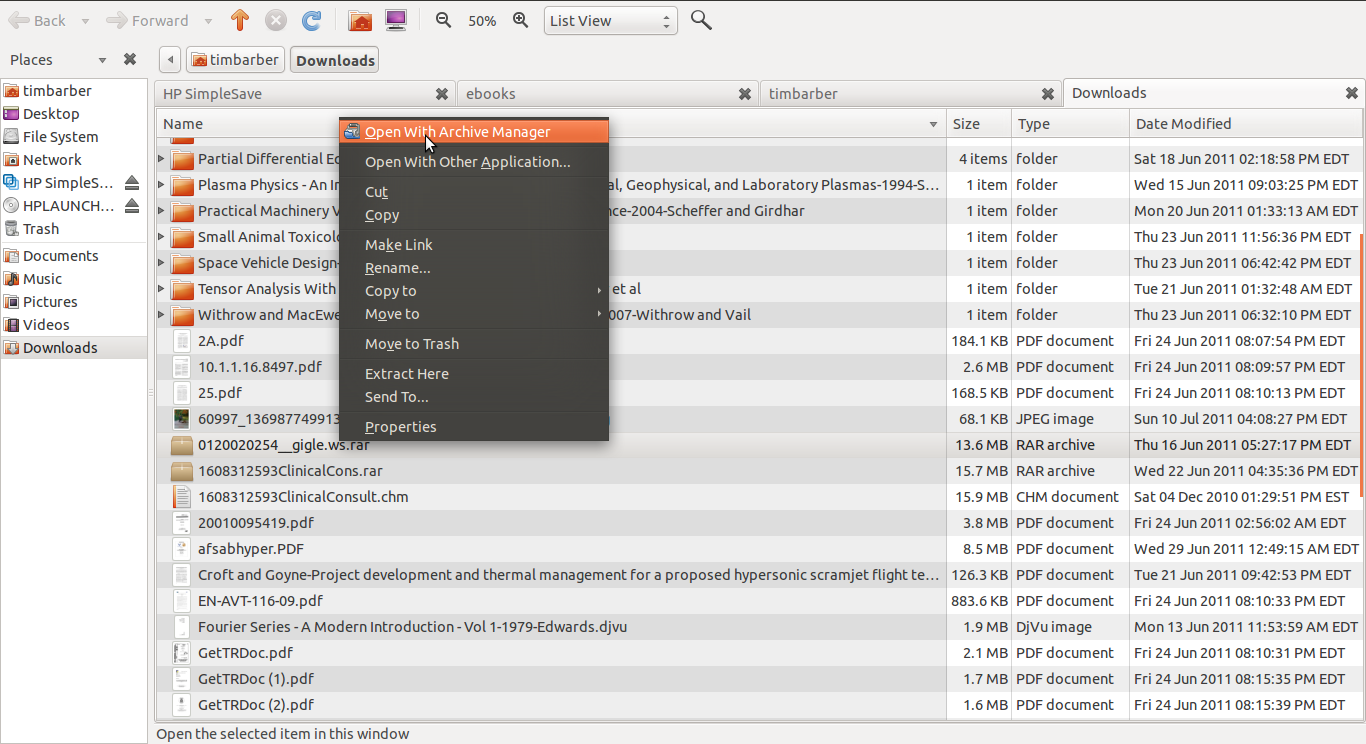Image resolution: width=1366 pixels, height=744 pixels.
Task: Expand the Tensor Analysis folder
Action: pos(162,289)
